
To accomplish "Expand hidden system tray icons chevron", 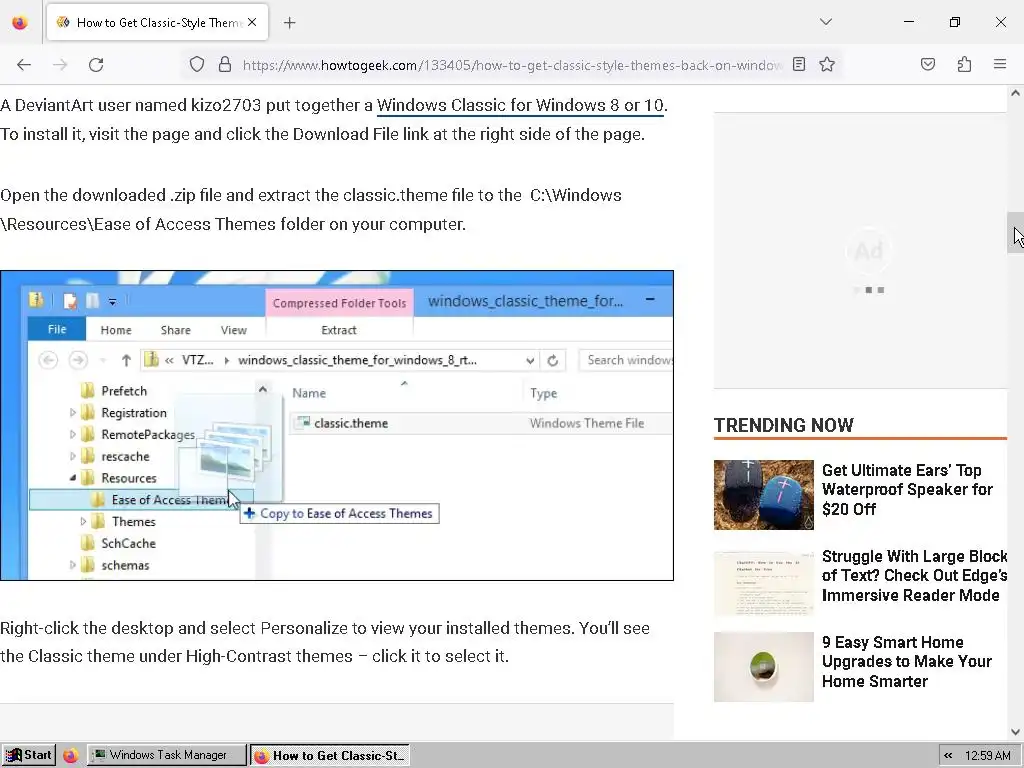I will [x=948, y=756].
